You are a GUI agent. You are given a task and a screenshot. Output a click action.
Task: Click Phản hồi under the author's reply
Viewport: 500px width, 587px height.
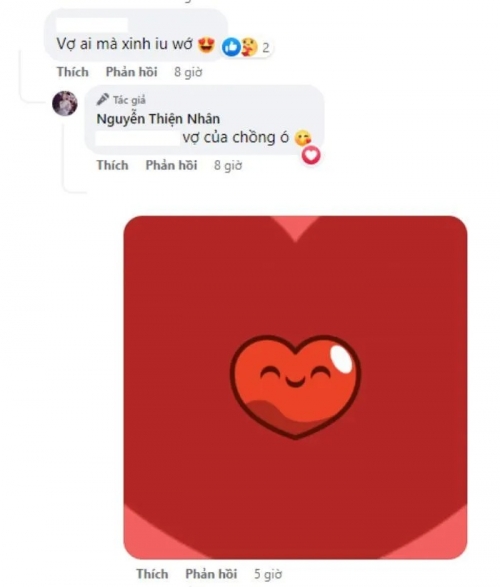171,165
